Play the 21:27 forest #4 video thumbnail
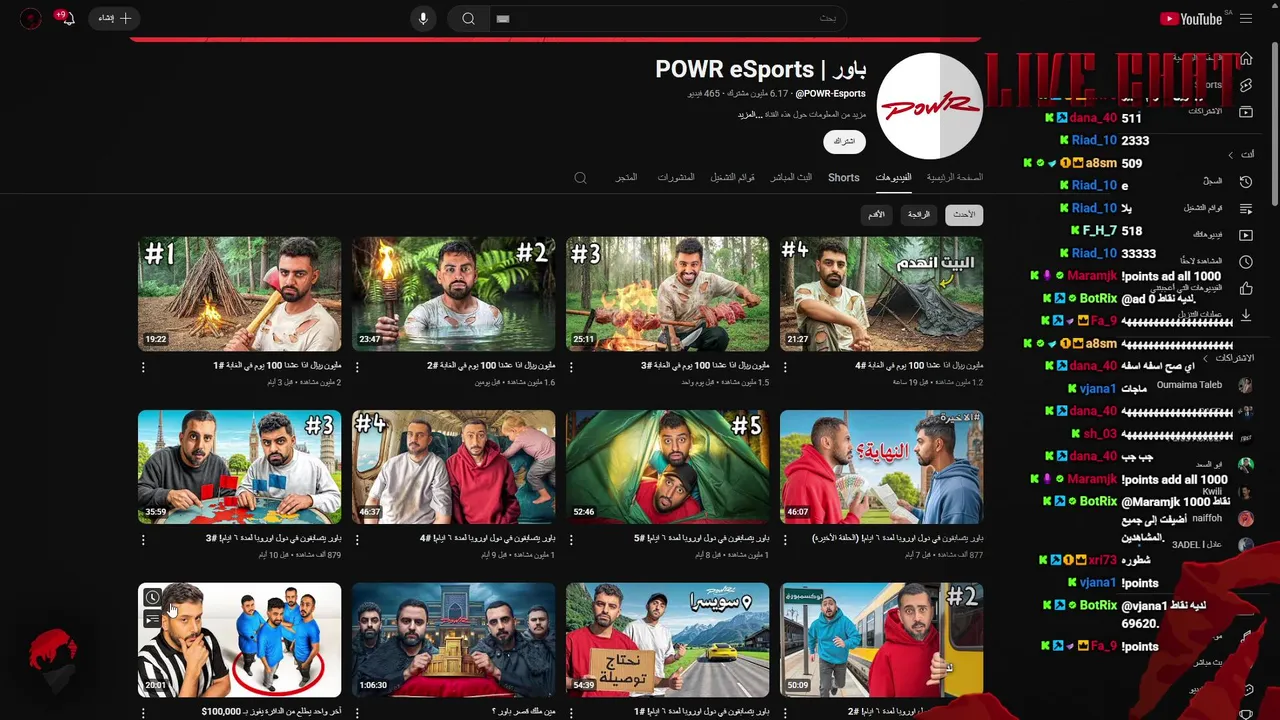 (882, 294)
